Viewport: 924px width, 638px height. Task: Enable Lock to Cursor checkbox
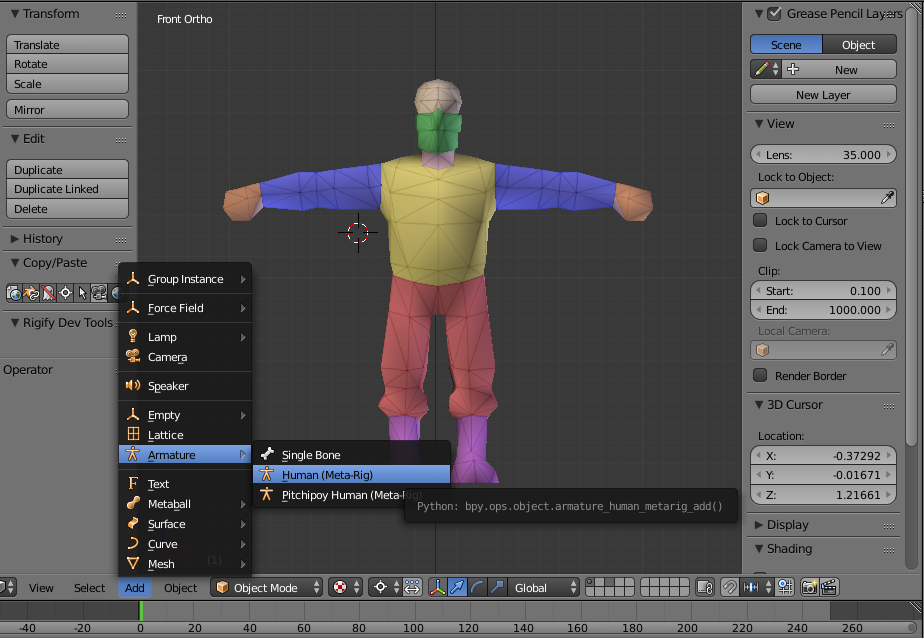(x=760, y=220)
